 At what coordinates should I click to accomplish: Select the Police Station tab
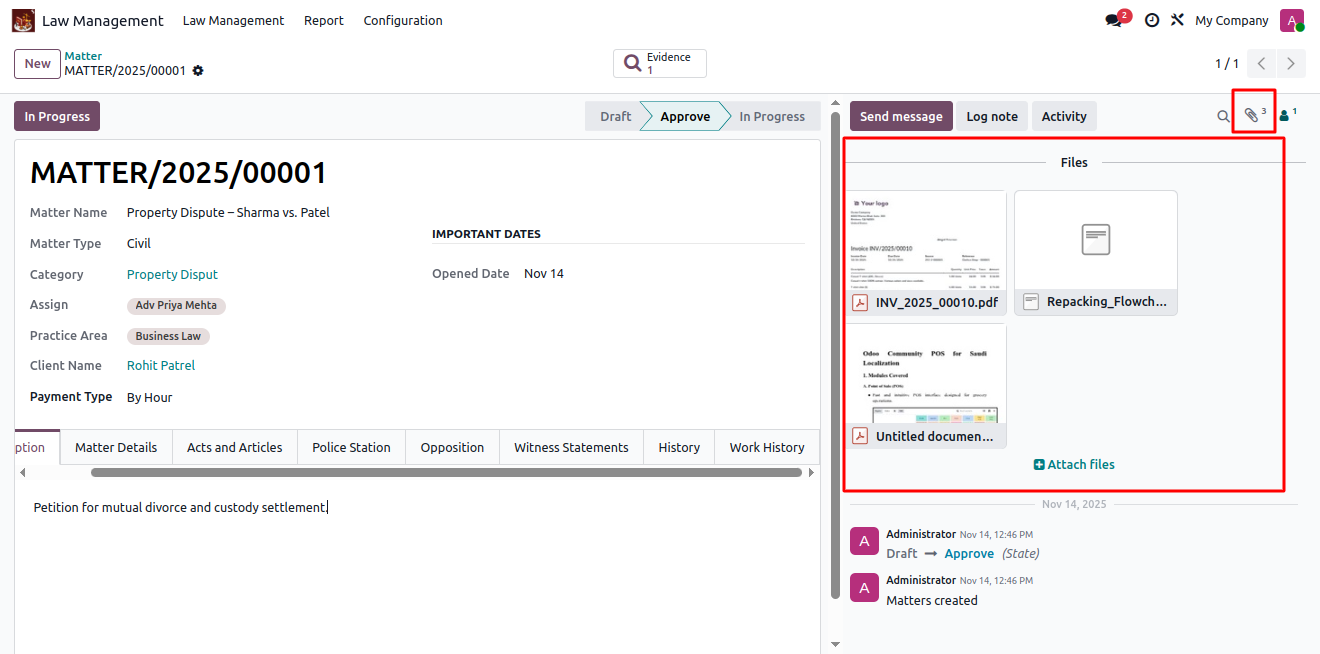[351, 448]
